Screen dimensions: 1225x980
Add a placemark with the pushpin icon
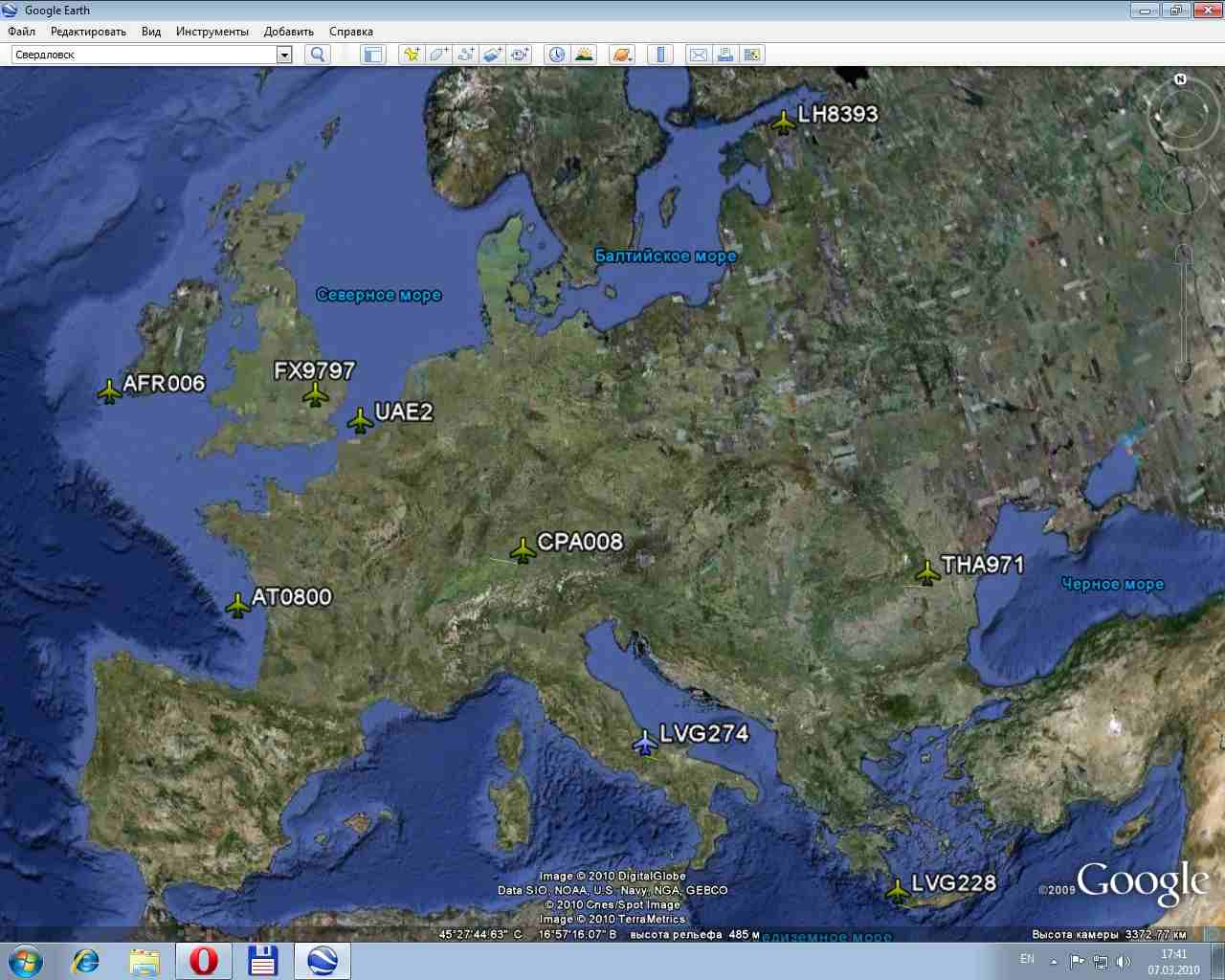412,55
